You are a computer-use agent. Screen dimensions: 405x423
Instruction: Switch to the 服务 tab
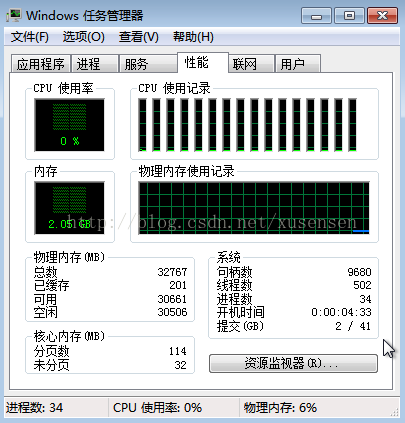pyautogui.click(x=148, y=64)
